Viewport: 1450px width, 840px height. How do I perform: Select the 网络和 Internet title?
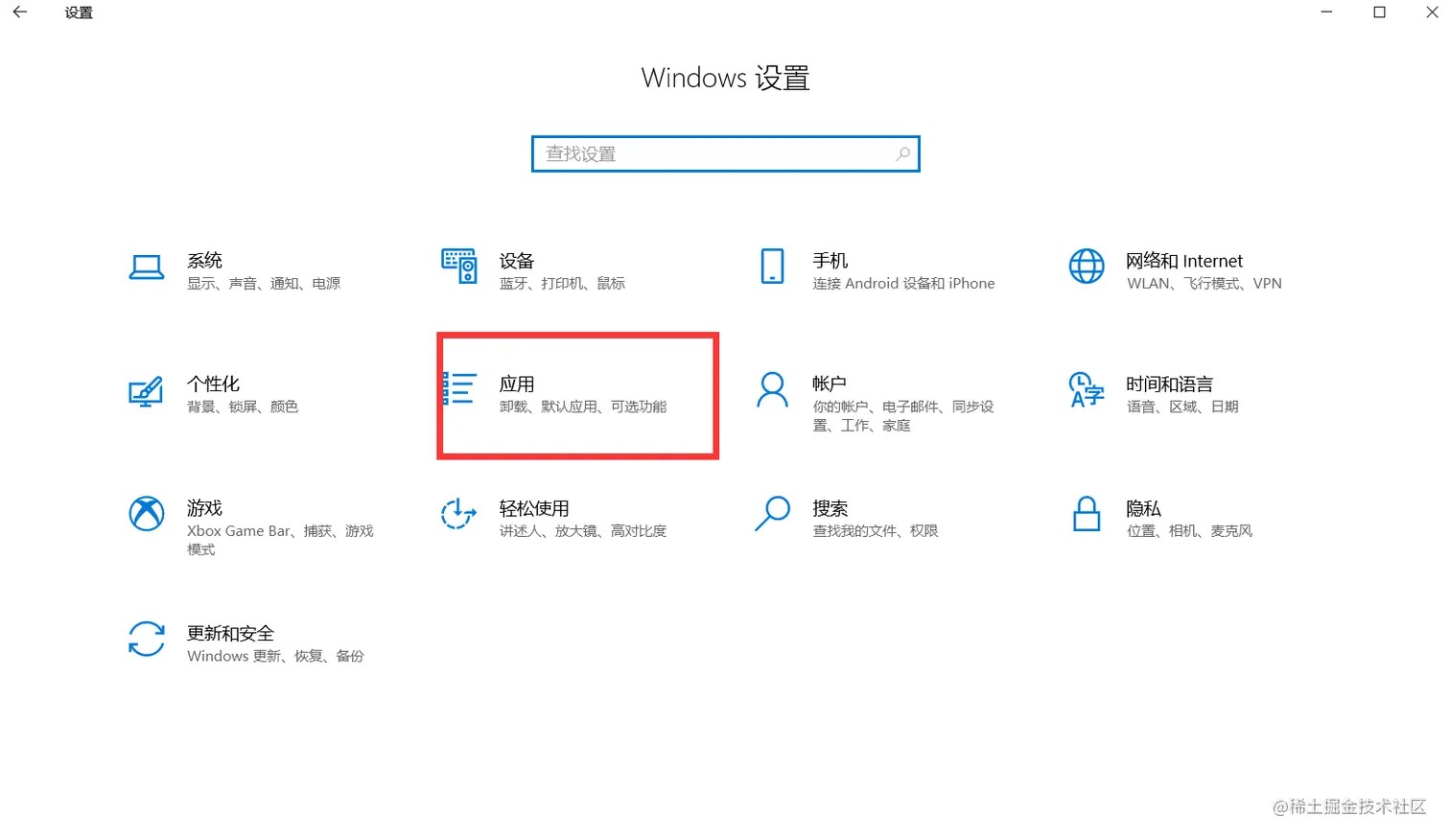point(1184,261)
